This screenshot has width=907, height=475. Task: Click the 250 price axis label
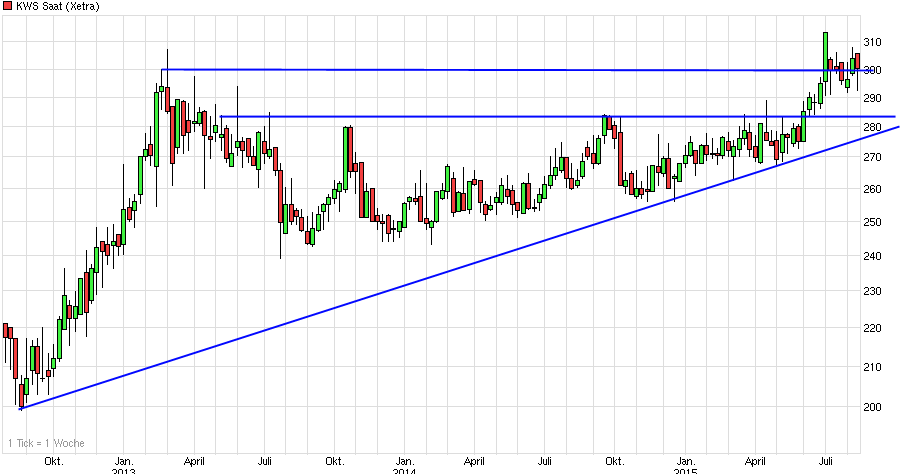(x=874, y=222)
